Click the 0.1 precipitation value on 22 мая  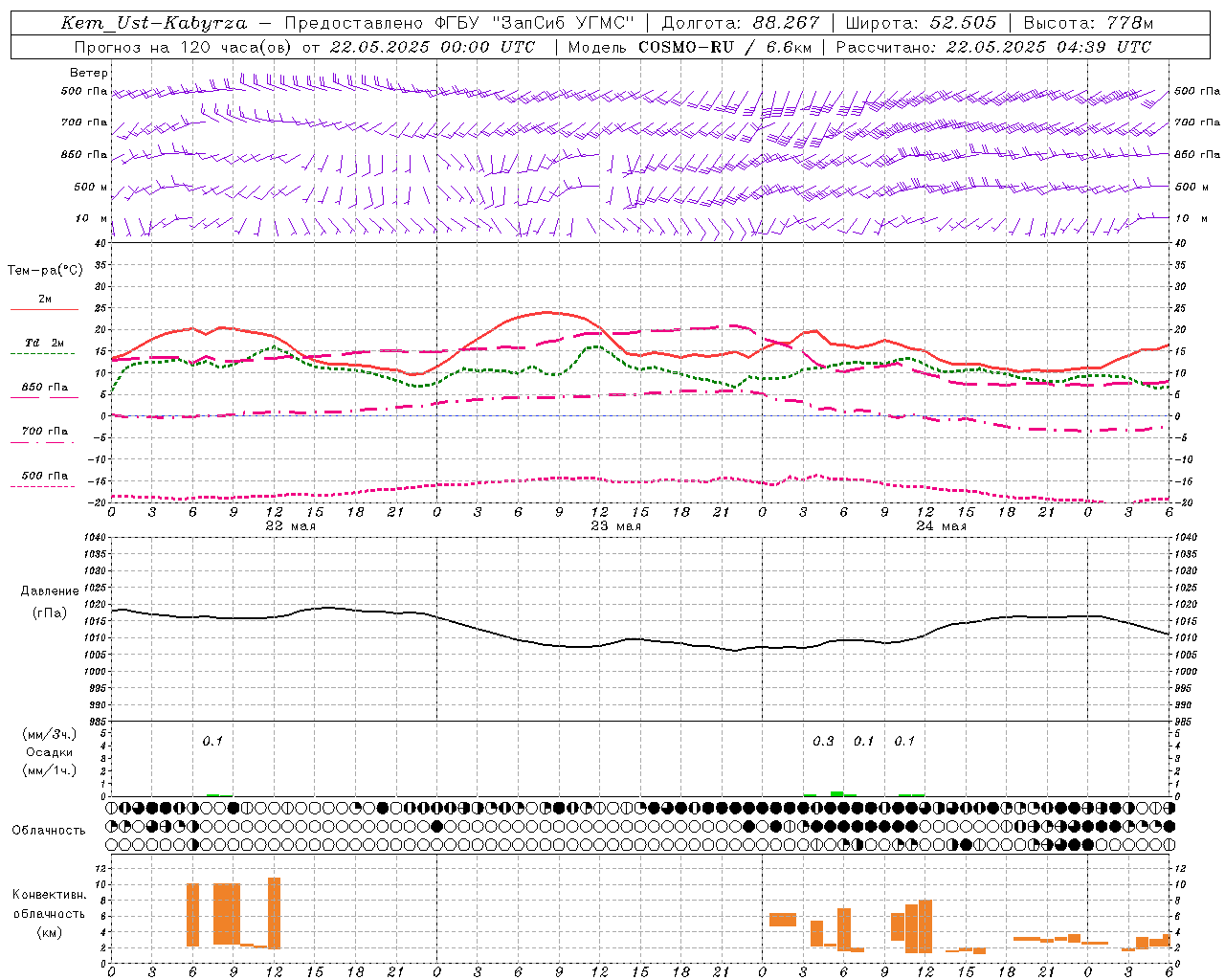(212, 741)
